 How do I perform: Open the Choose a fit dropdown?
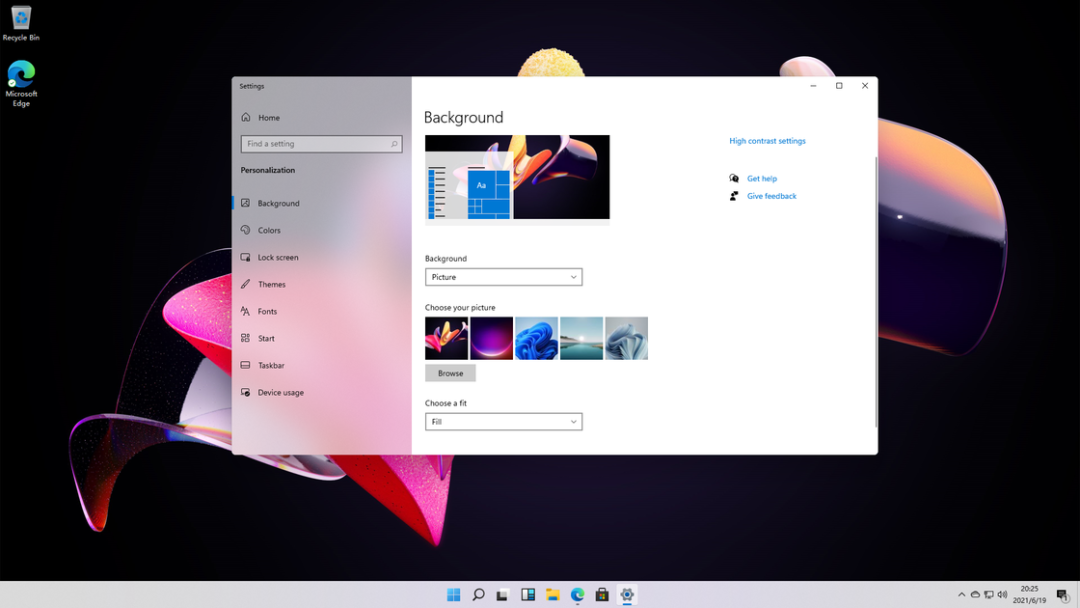pos(503,422)
